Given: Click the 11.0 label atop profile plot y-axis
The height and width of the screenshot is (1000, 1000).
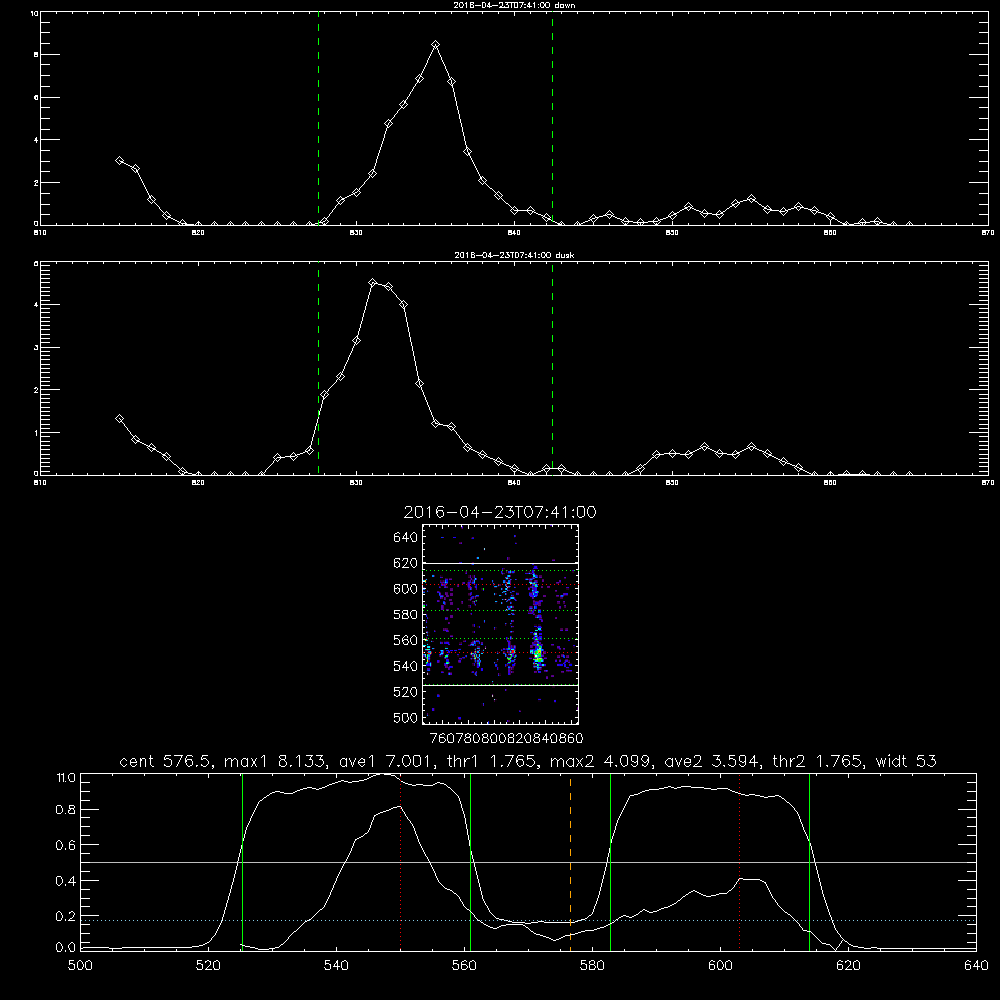Looking at the screenshot, I should (x=66, y=779).
